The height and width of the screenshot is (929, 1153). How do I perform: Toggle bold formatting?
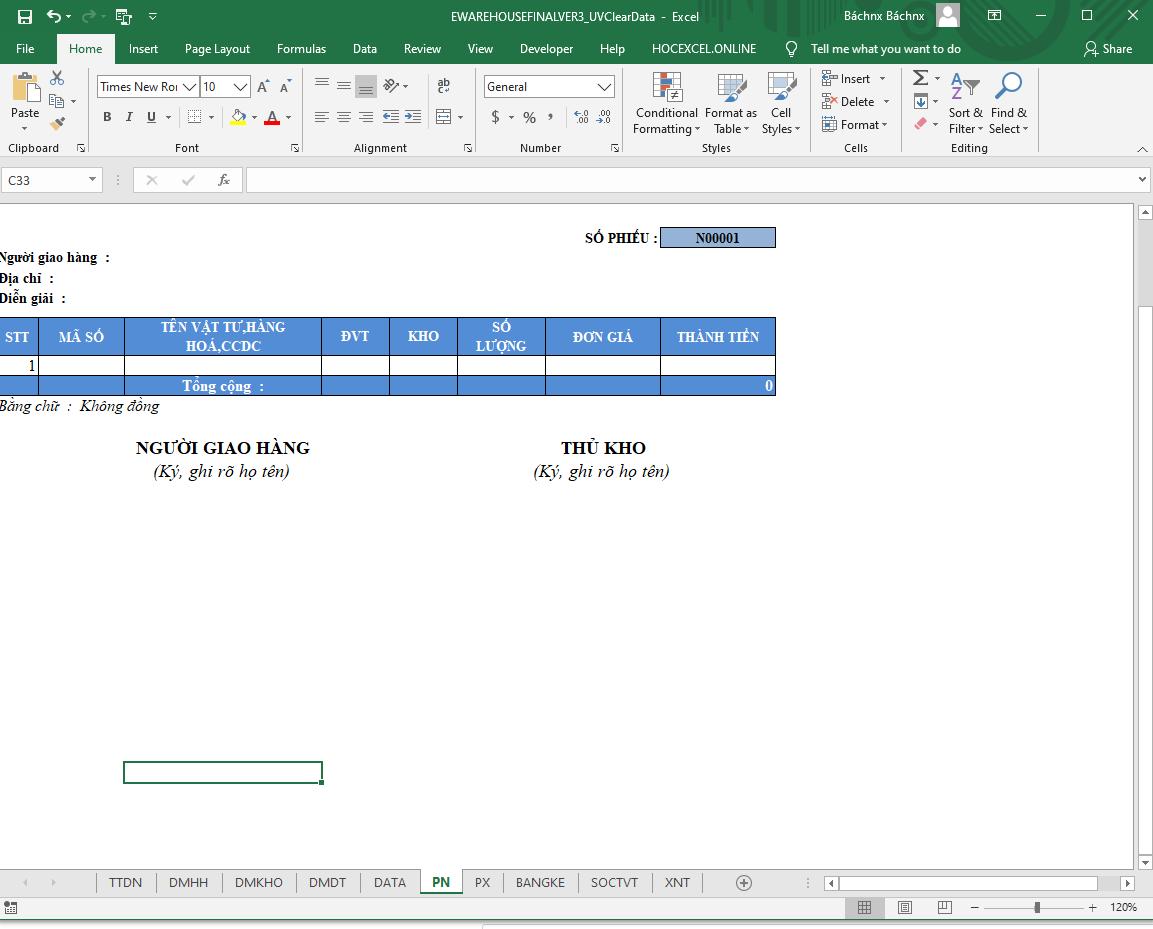107,117
